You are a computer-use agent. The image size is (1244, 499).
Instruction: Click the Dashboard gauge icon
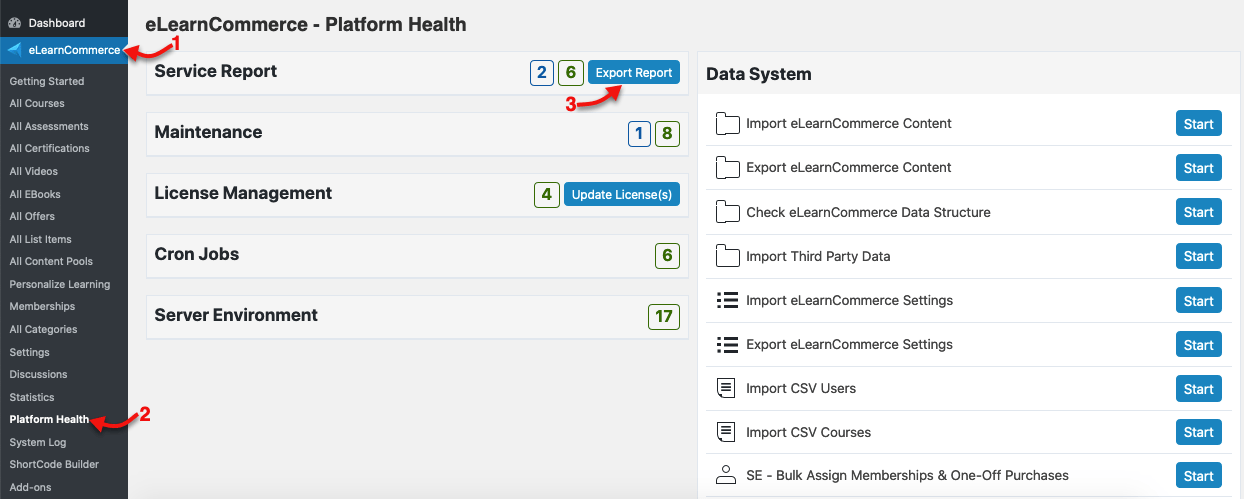pyautogui.click(x=14, y=22)
